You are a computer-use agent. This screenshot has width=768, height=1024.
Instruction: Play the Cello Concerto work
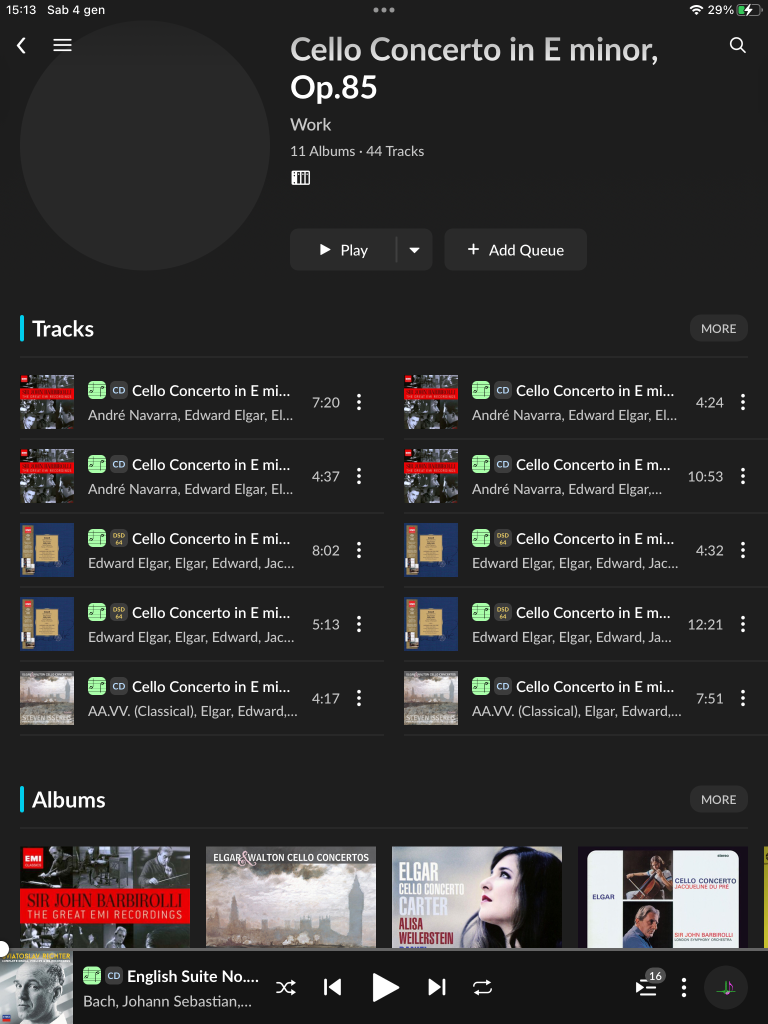[x=344, y=250]
